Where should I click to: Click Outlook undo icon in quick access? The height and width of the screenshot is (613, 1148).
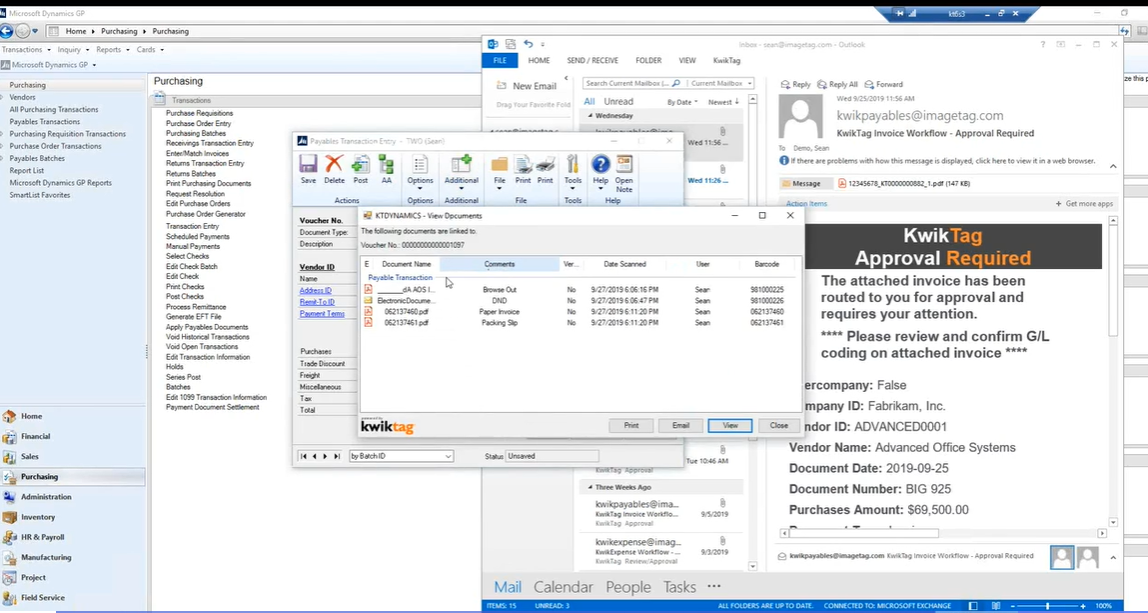pyautogui.click(x=529, y=45)
